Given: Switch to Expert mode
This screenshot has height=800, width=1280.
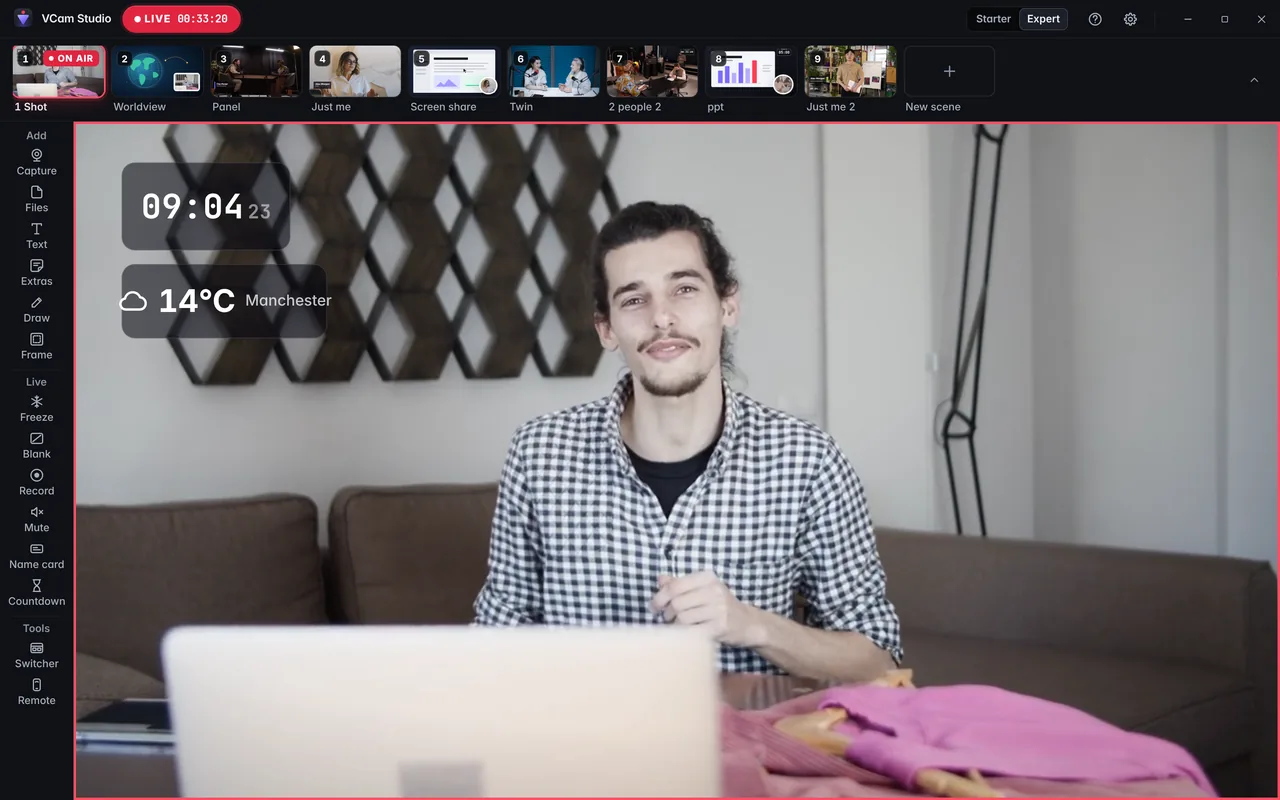Looking at the screenshot, I should [x=1043, y=19].
